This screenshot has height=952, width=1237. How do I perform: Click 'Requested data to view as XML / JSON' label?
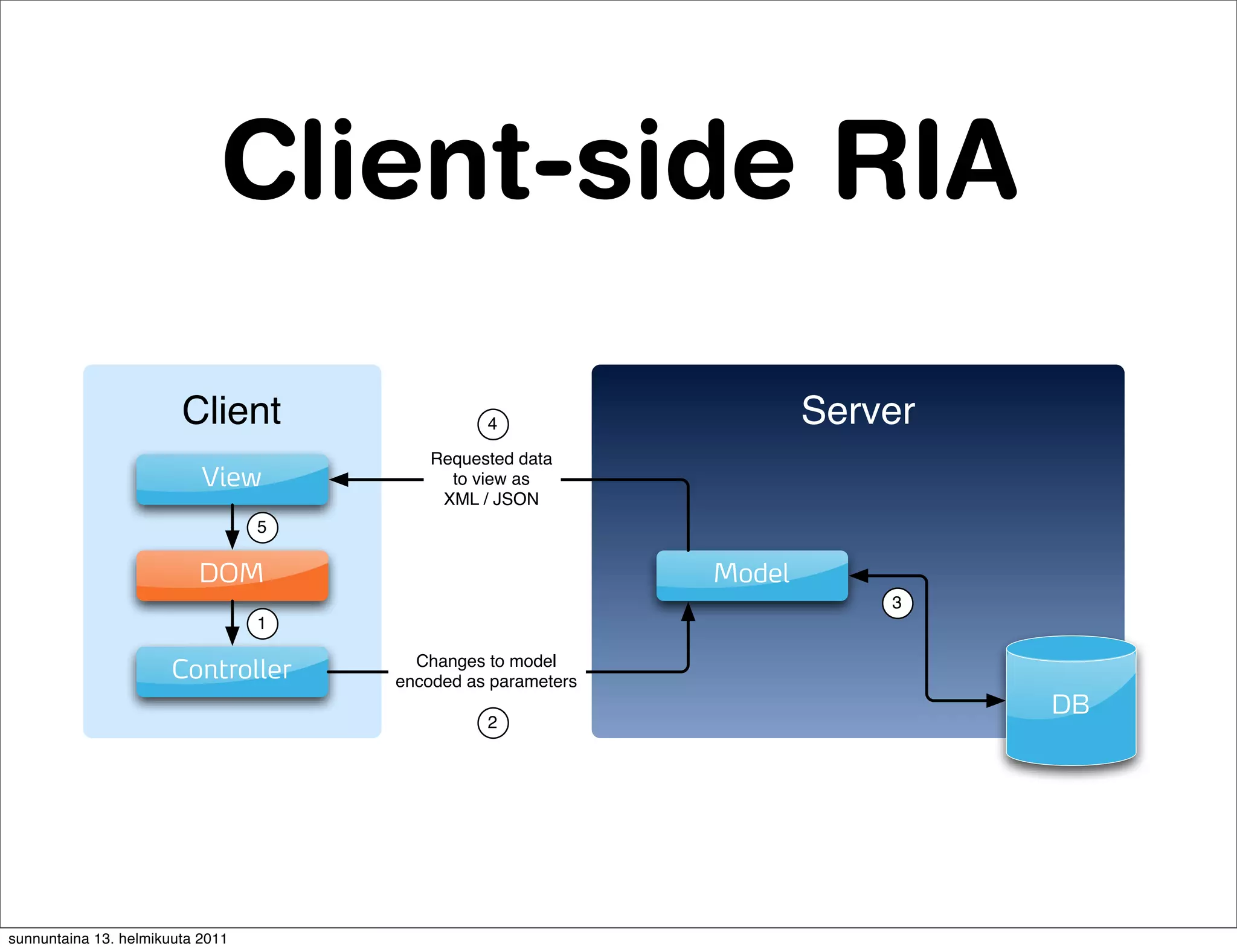click(x=491, y=478)
